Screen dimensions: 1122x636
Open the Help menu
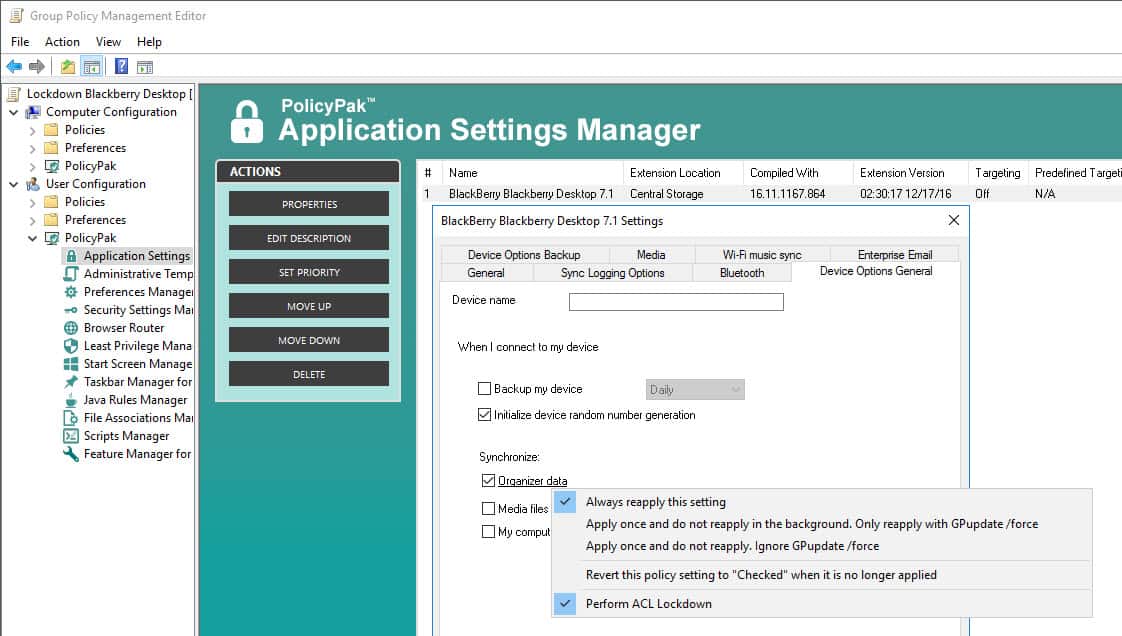[x=149, y=41]
